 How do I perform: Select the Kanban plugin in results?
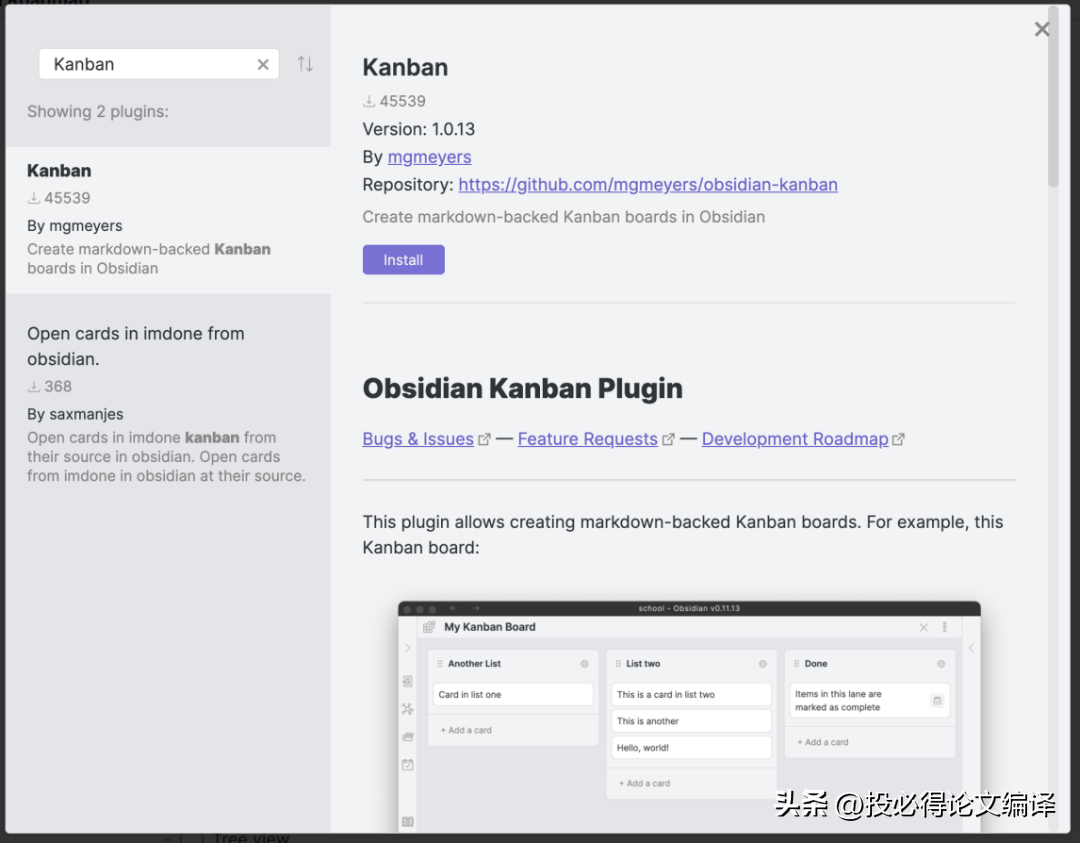pyautogui.click(x=168, y=220)
